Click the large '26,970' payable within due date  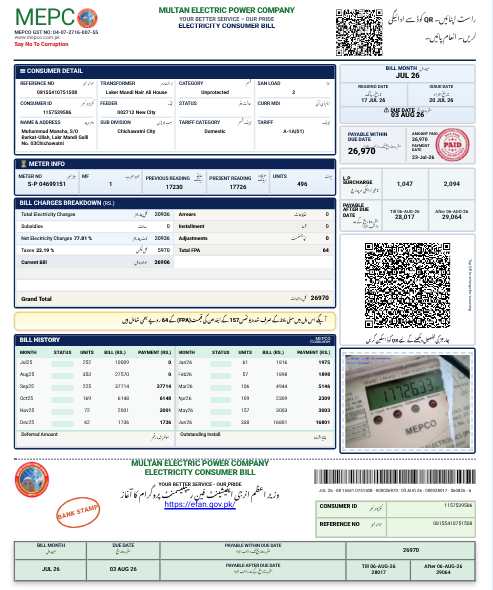point(361,151)
